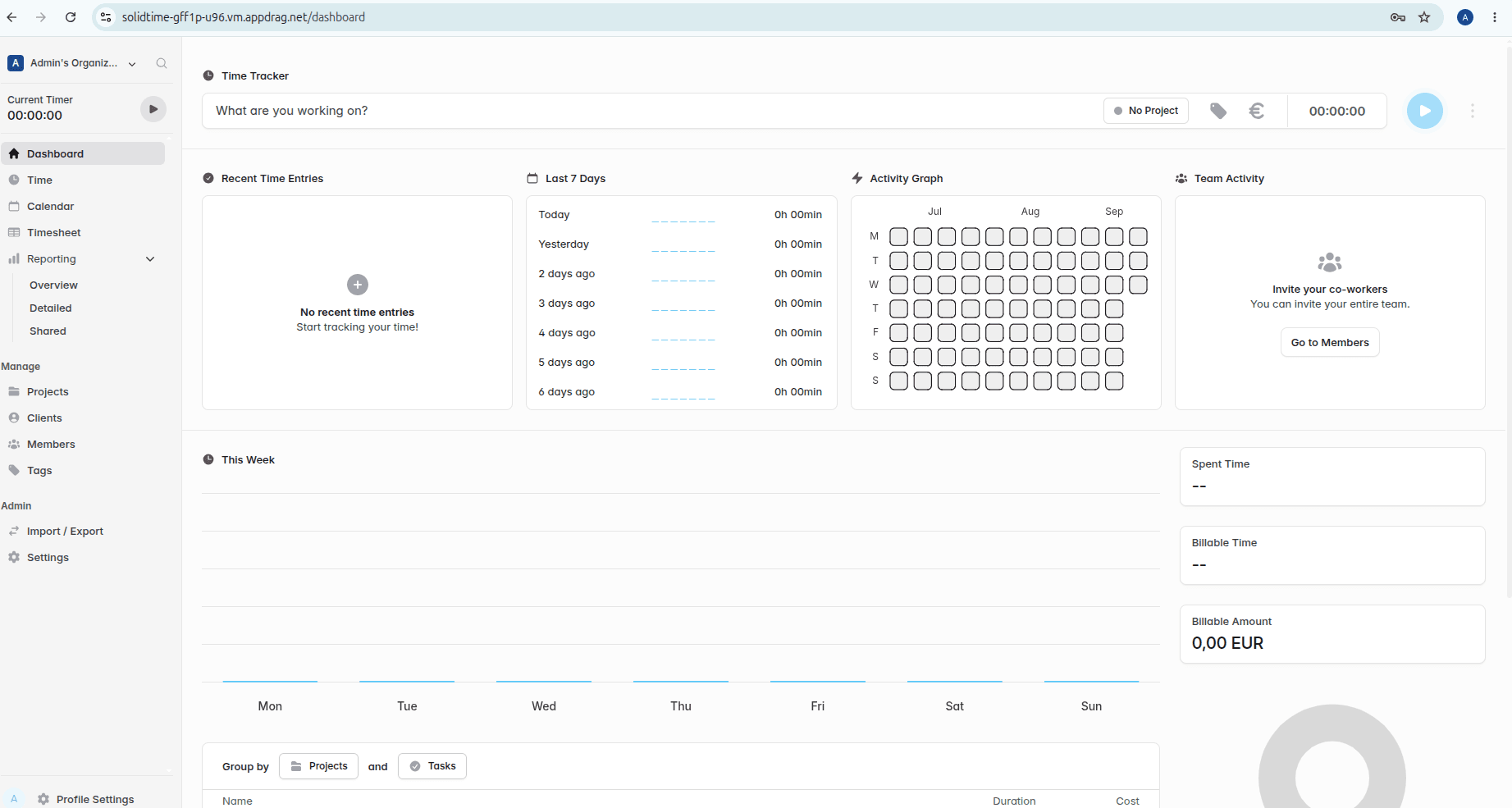The image size is (1512, 808).
Task: Click the Cost column header
Action: coord(1127,801)
